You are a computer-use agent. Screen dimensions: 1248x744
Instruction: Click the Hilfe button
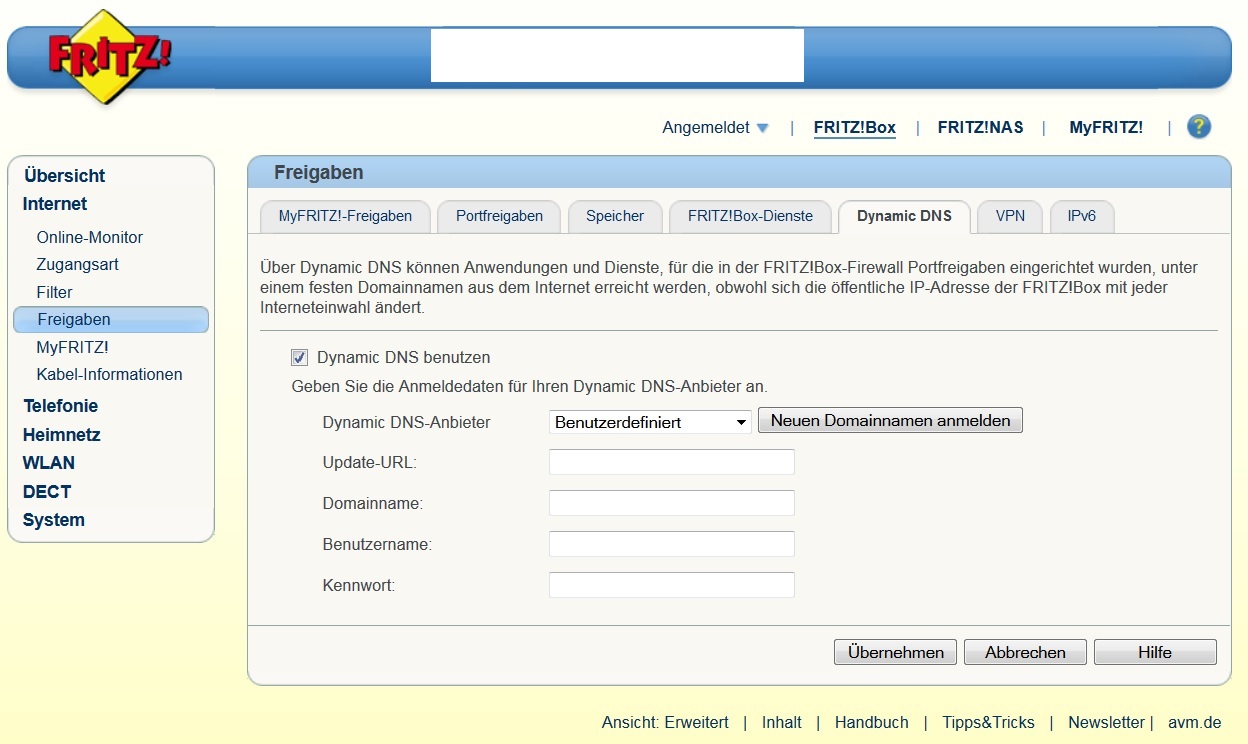(1155, 652)
